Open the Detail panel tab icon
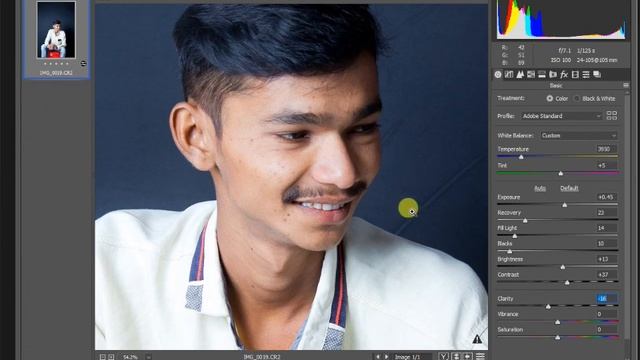The height and width of the screenshot is (360, 640). (520, 74)
